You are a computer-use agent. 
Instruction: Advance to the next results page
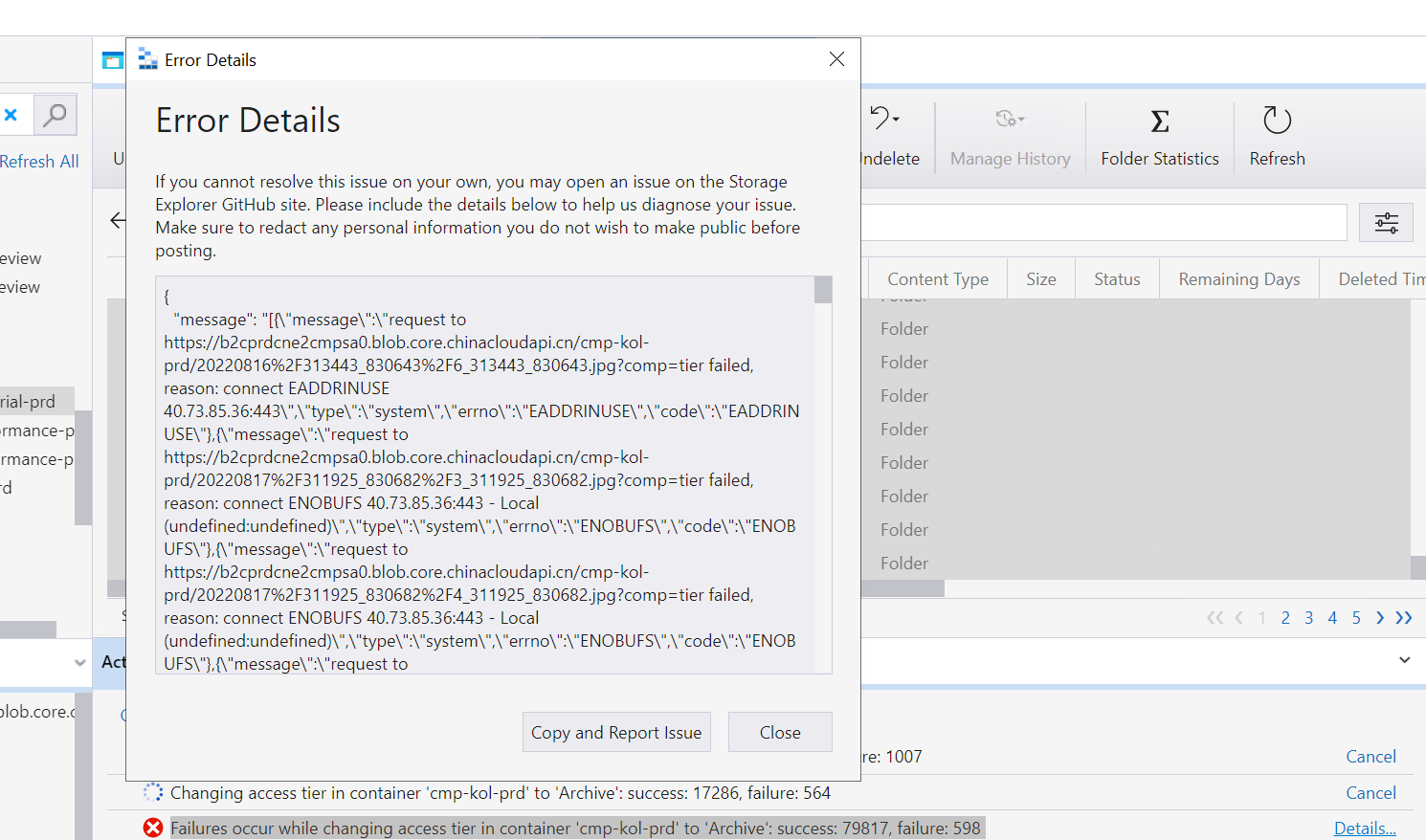click(1379, 618)
